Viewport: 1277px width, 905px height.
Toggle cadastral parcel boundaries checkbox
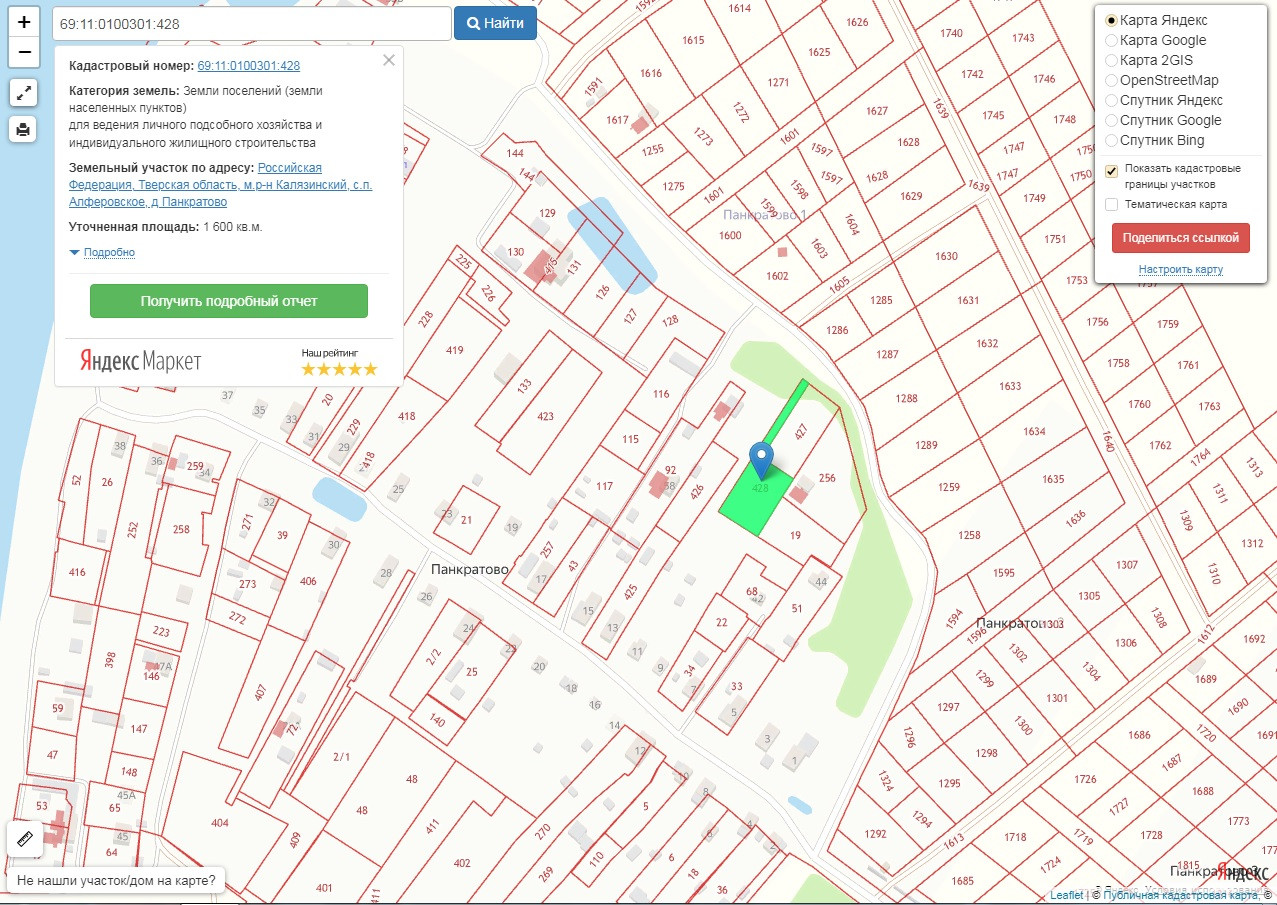pyautogui.click(x=1111, y=172)
